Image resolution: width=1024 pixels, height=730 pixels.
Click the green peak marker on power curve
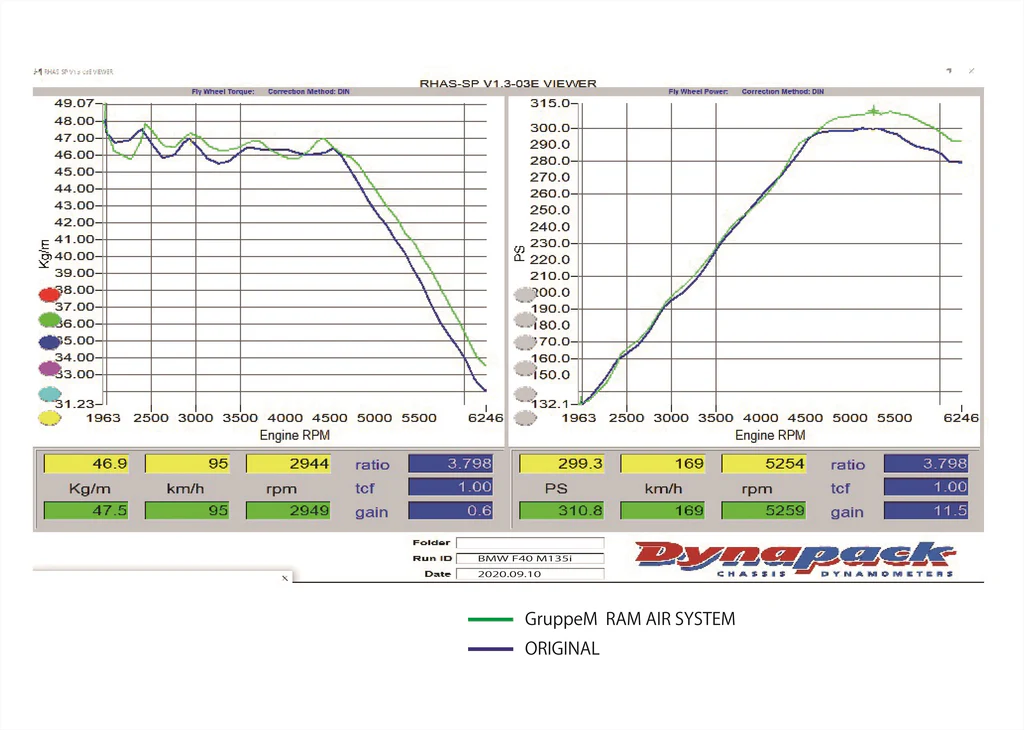[874, 111]
